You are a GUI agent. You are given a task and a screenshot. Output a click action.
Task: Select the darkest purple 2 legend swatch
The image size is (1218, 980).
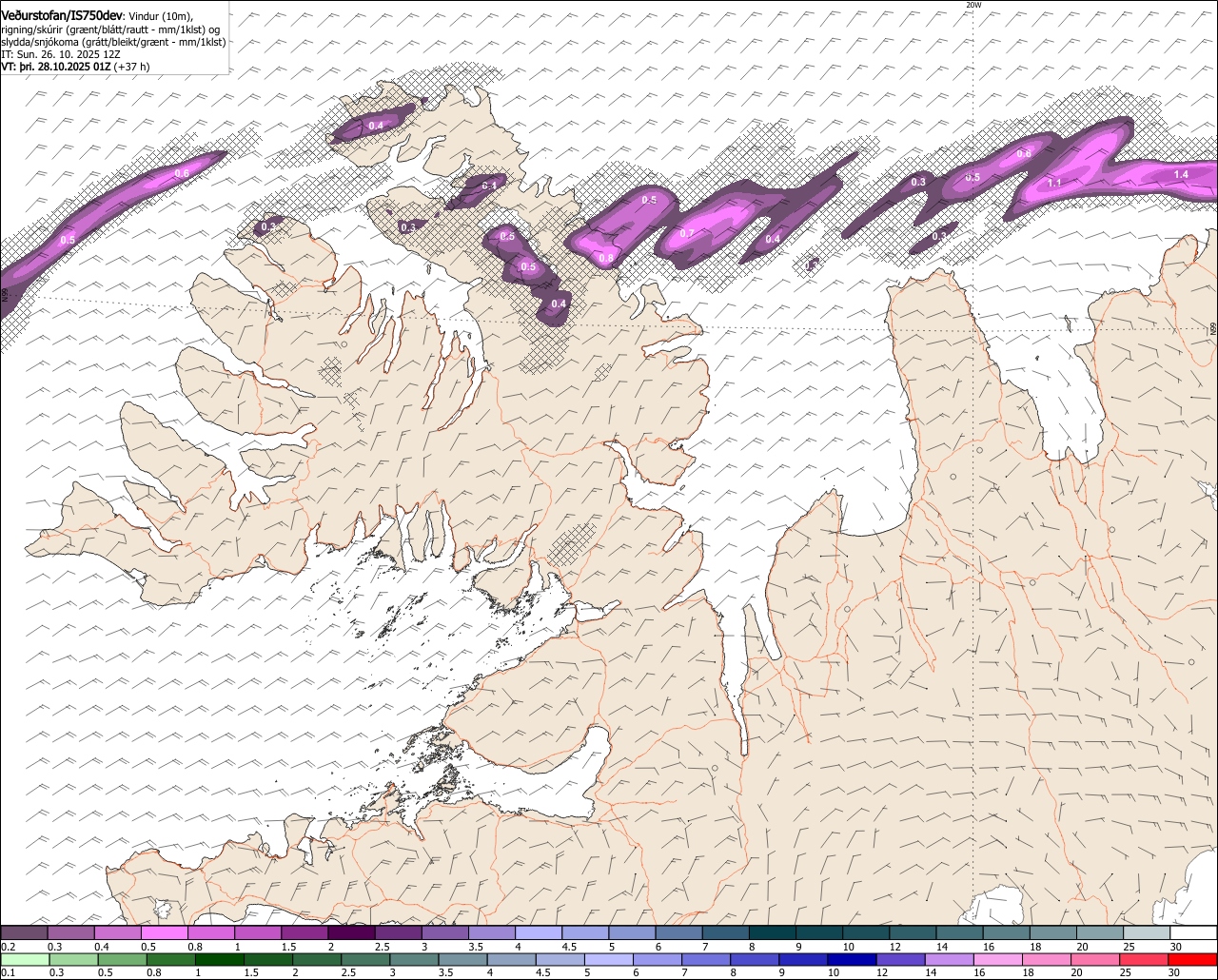pos(351,932)
